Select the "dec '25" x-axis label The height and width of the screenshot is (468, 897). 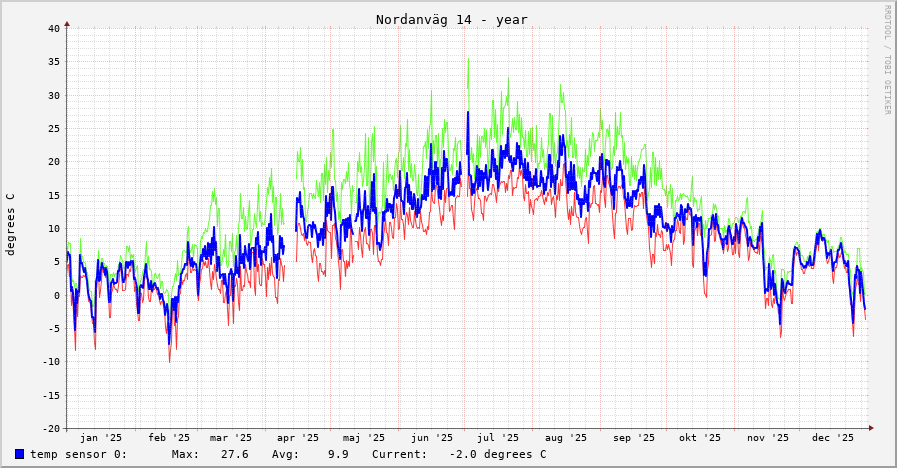coord(833,438)
